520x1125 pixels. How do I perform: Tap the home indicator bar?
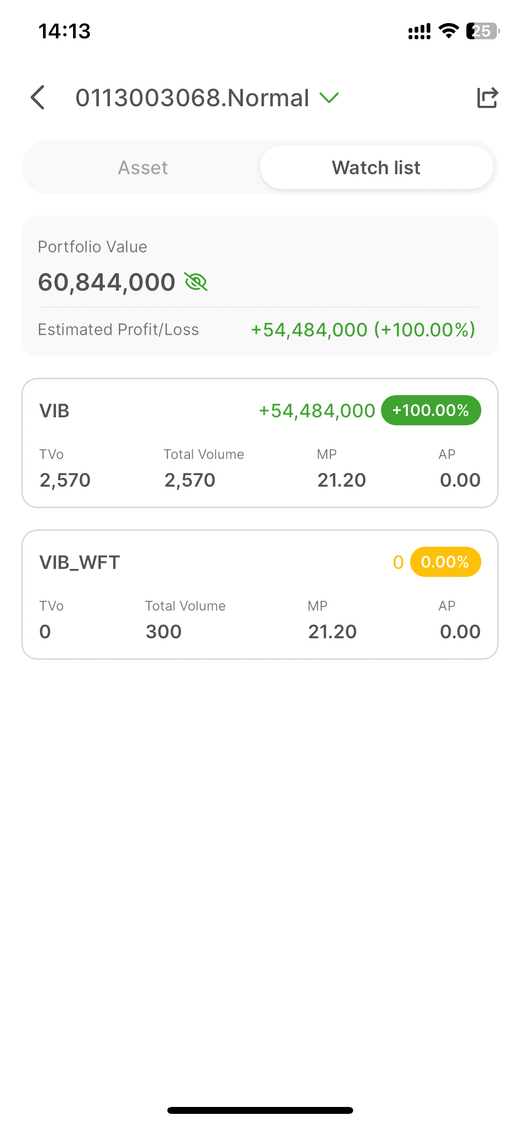pos(260,1110)
